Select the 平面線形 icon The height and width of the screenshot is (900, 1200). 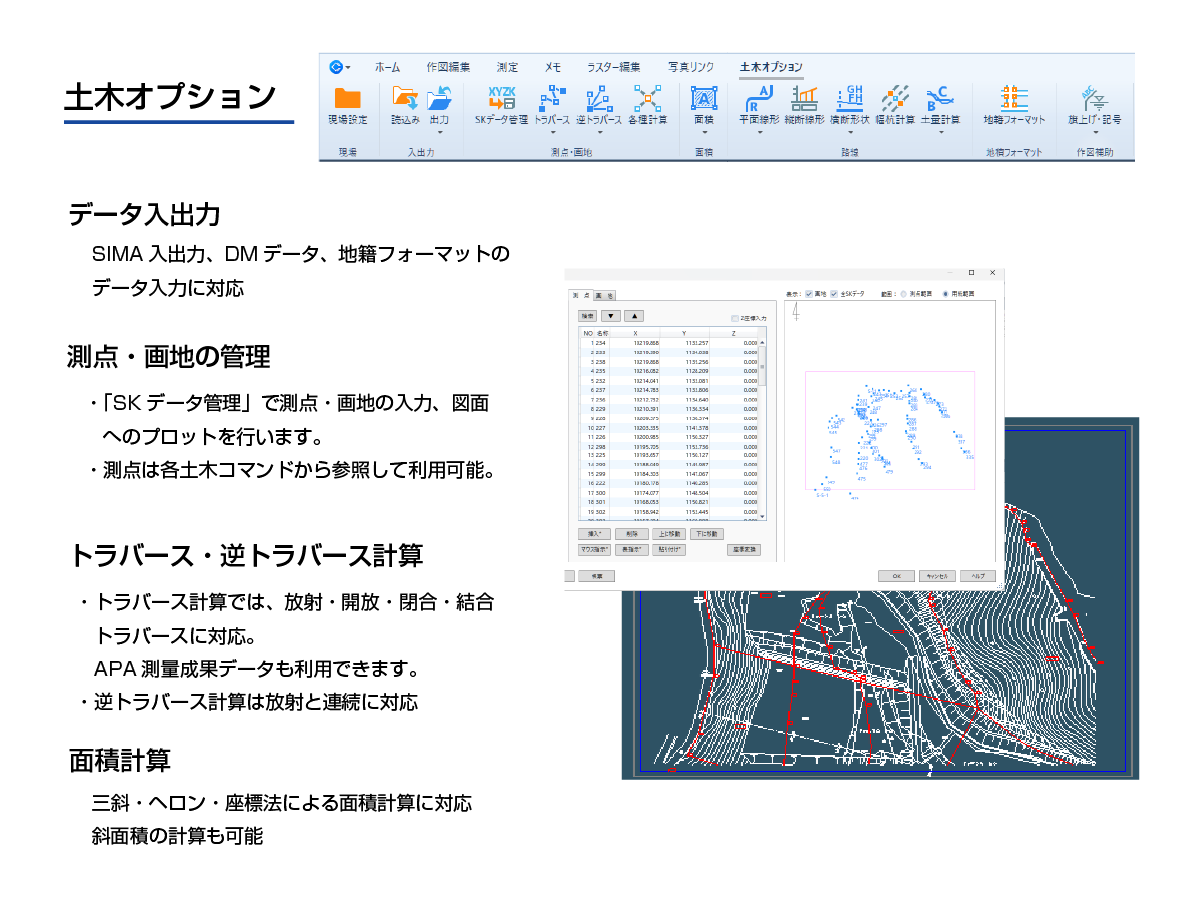[x=759, y=98]
